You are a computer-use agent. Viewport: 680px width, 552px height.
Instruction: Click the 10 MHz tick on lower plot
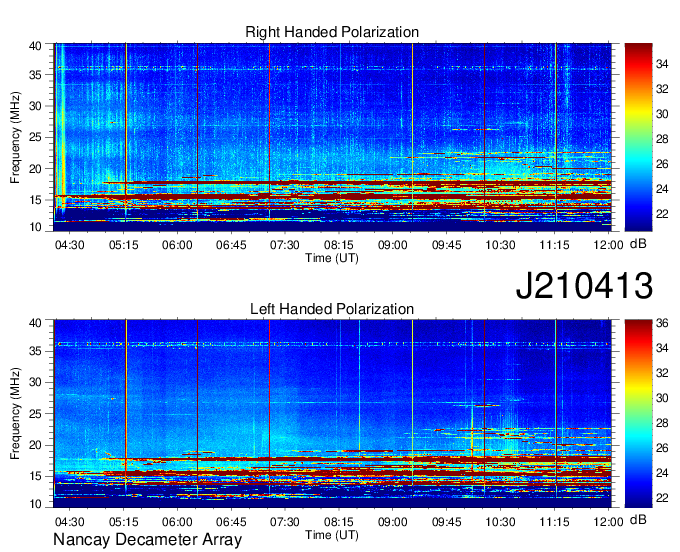pos(35,504)
